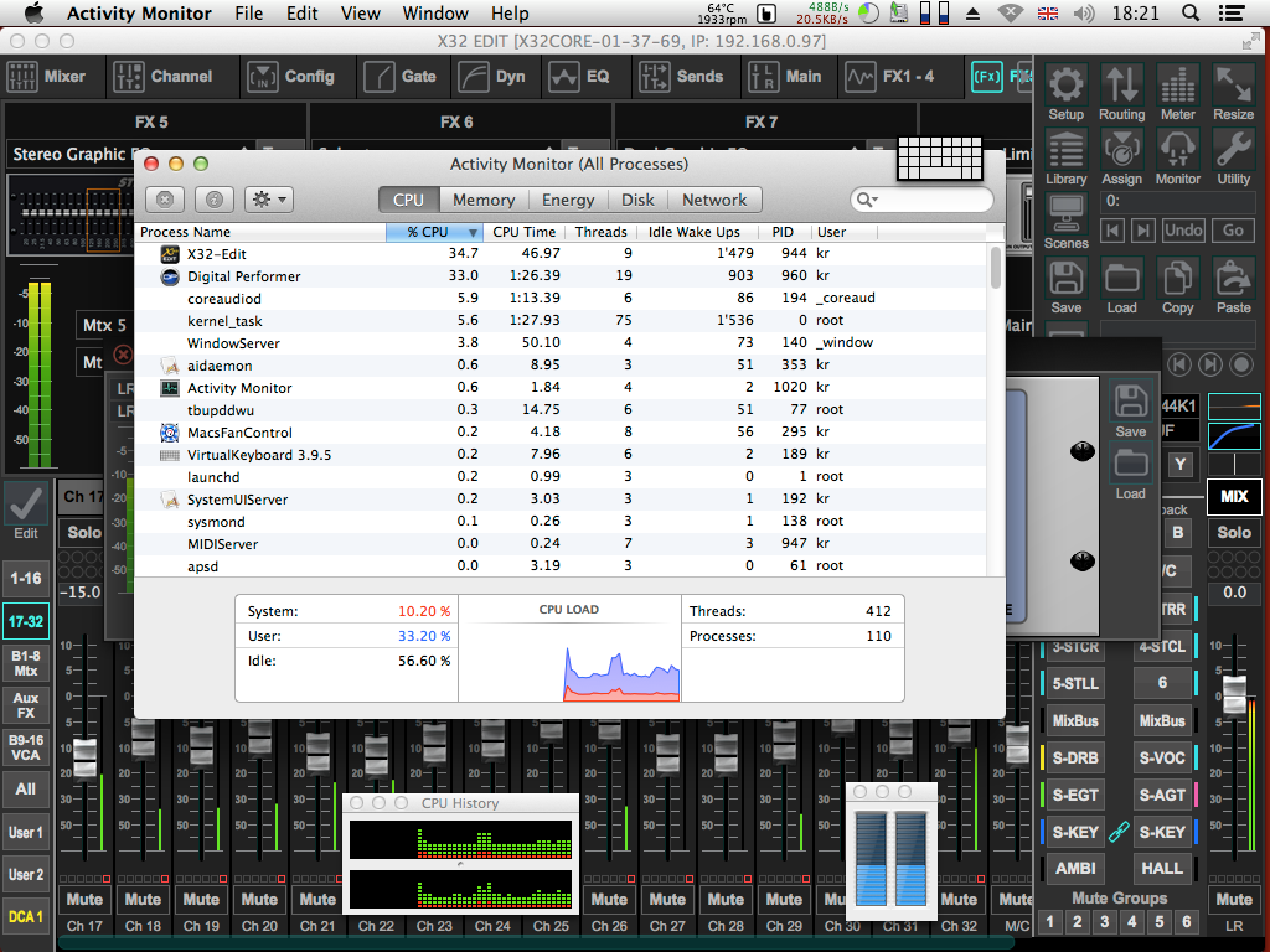Switch to the Memory tab
The image size is (1270, 952).
[x=483, y=200]
